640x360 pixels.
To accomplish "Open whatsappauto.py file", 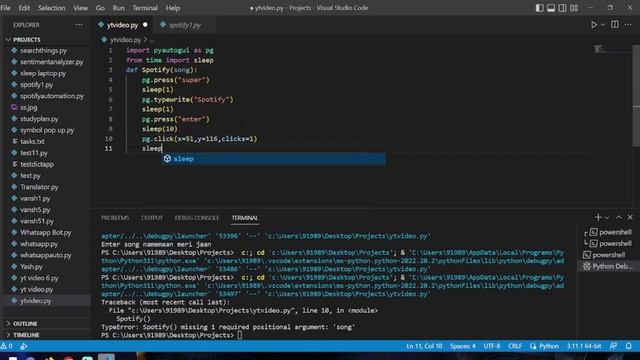I will (x=46, y=255).
